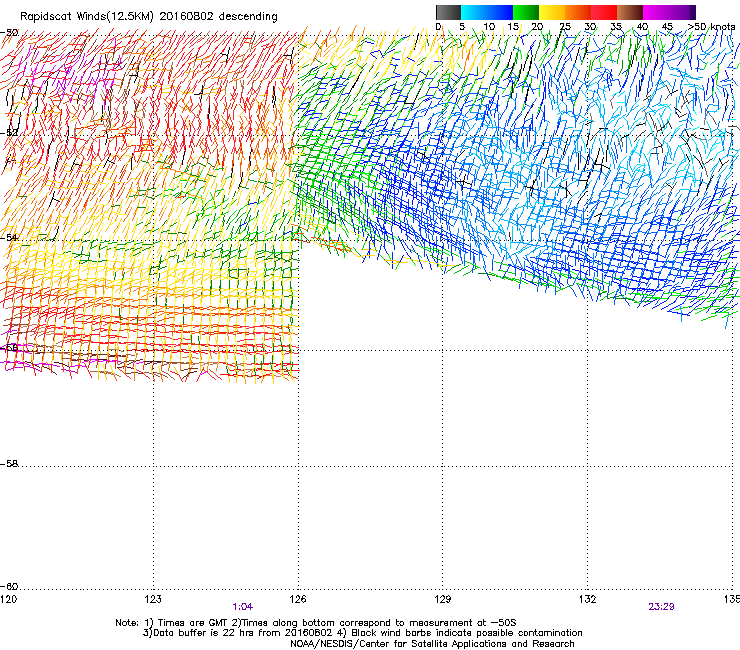Click legend tick label '10'
740x650 pixels.
coord(489,27)
